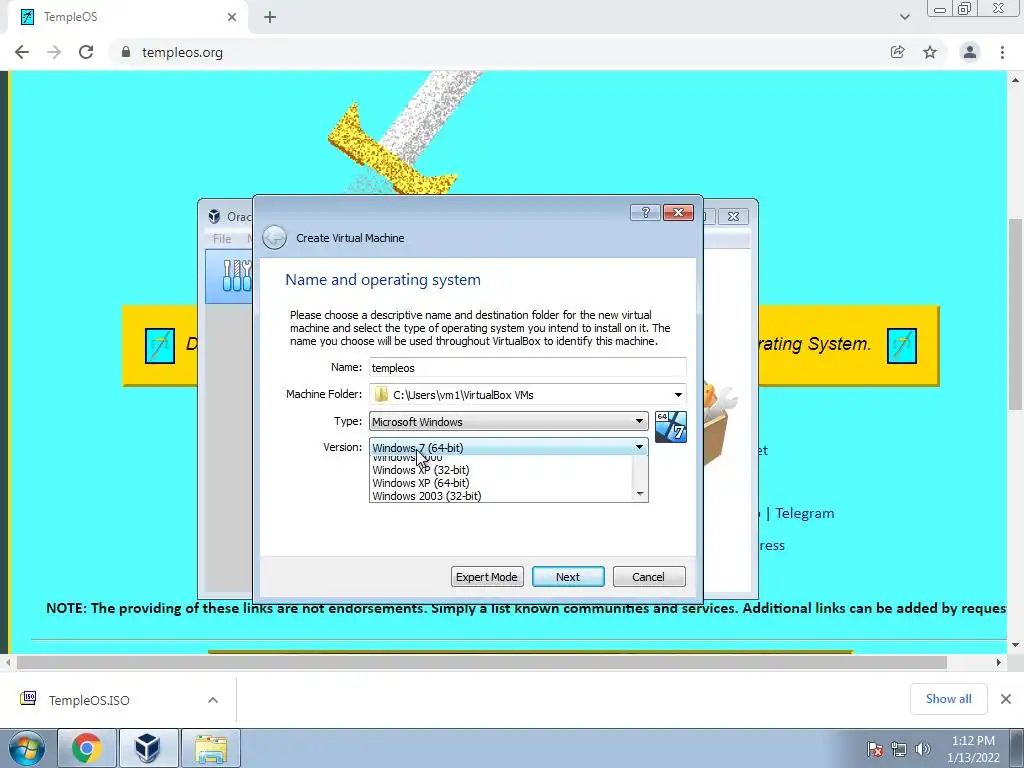This screenshot has height=768, width=1024.
Task: Reload the templeos.org page
Action: tap(86, 52)
